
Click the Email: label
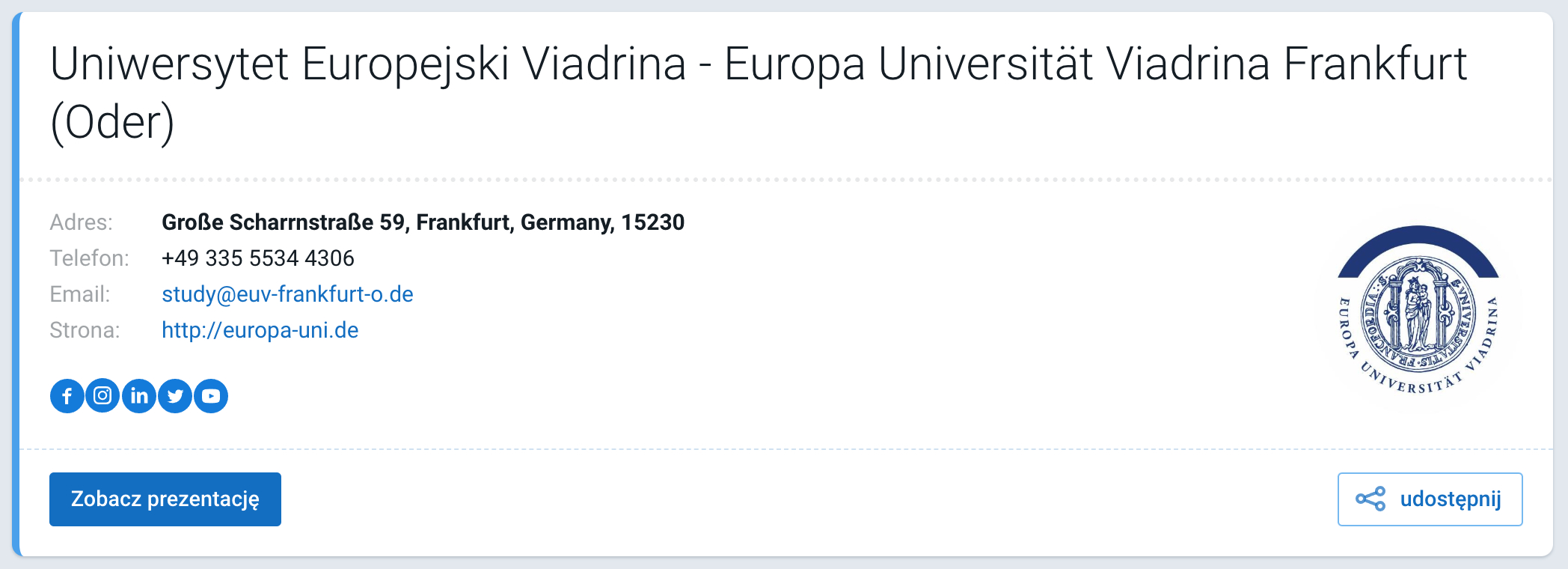click(x=80, y=294)
